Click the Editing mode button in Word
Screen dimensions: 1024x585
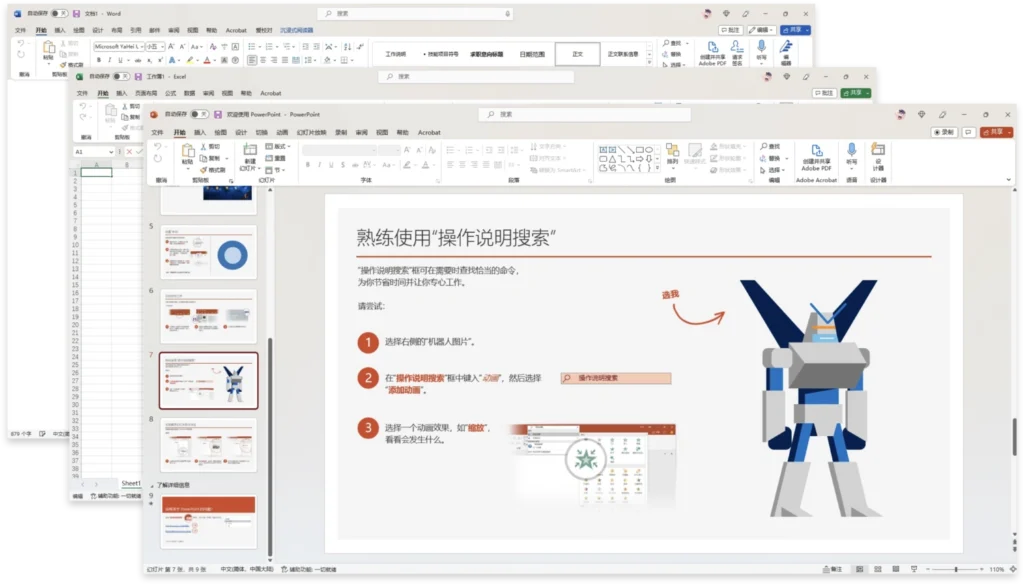761,30
